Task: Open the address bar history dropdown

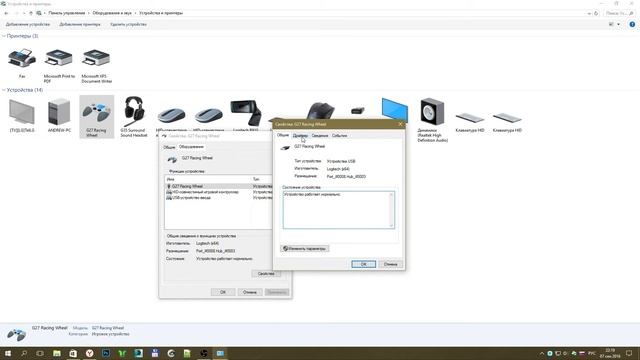Action: pyautogui.click(x=589, y=13)
